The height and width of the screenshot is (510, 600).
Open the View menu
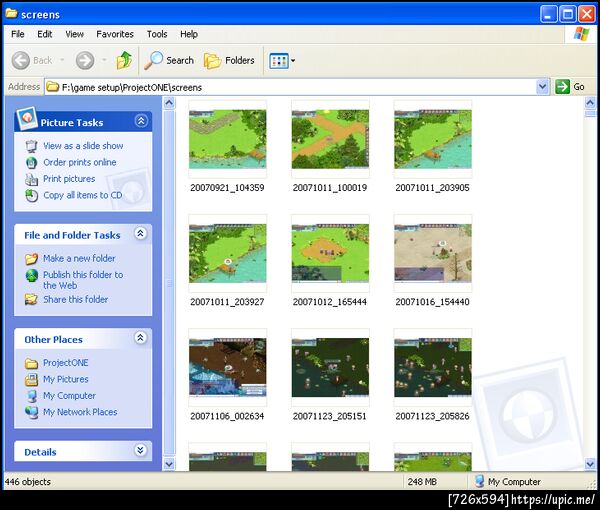coord(74,34)
